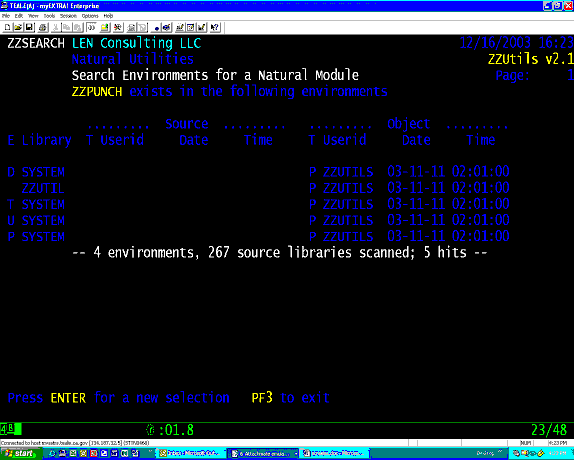
Task: Click the yellow note toolbar icon
Action: 105,28
